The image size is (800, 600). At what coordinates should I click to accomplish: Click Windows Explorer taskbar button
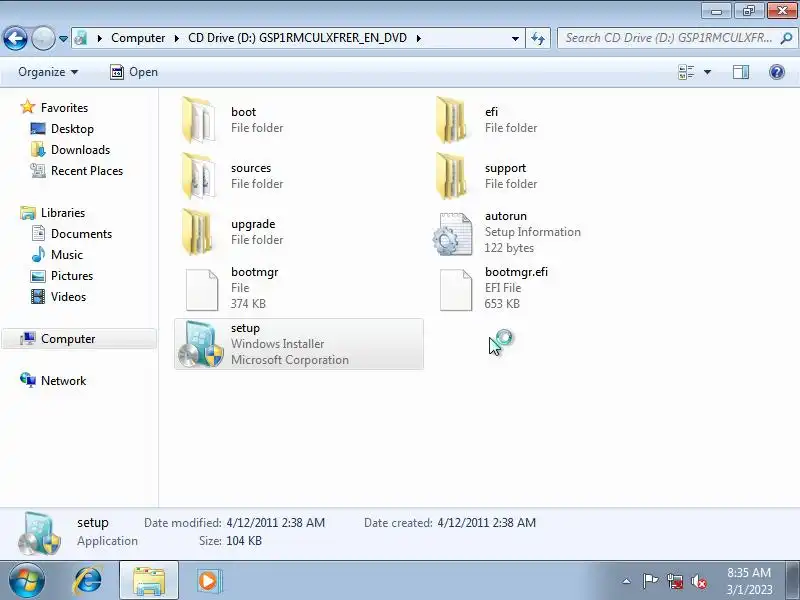pos(149,581)
